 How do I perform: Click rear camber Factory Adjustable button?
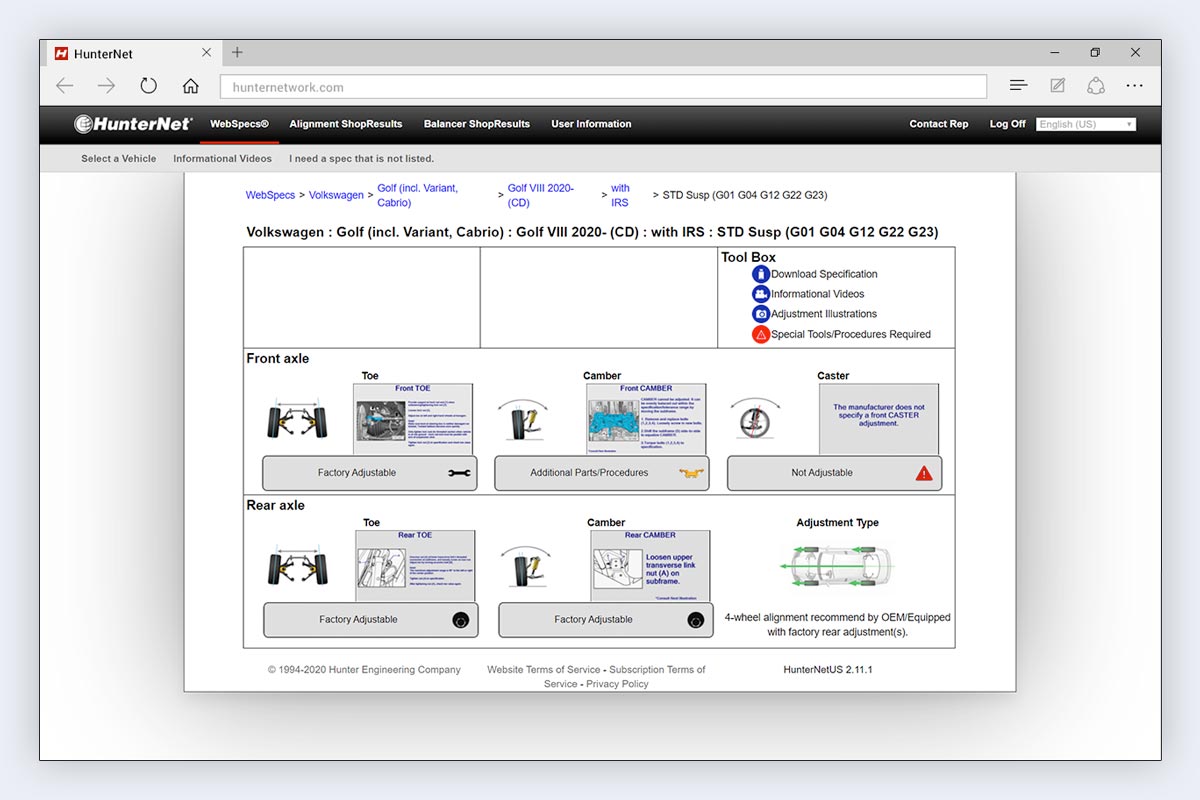coord(606,620)
